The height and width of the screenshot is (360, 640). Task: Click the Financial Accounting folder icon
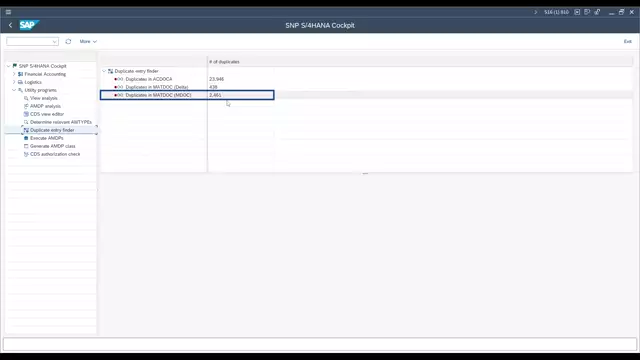pos(20,74)
